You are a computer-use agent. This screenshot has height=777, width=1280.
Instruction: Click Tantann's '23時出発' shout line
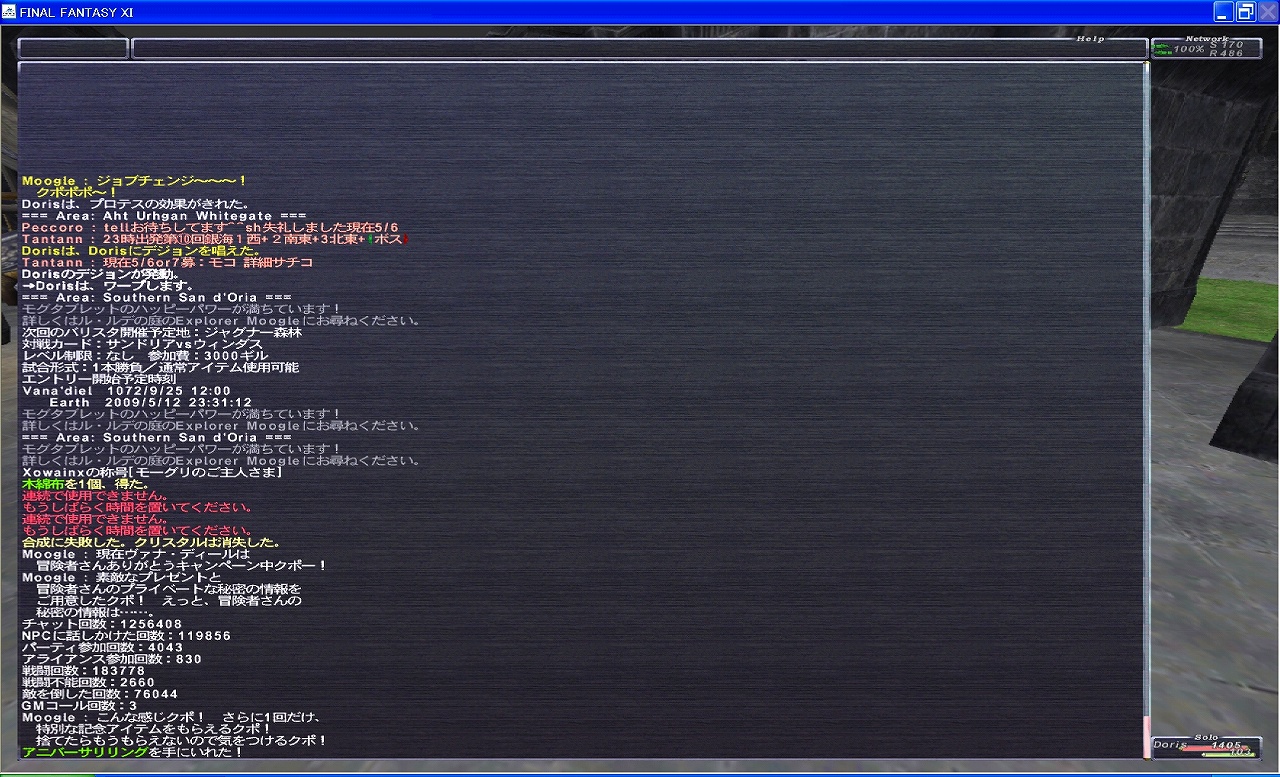pyautogui.click(x=216, y=239)
